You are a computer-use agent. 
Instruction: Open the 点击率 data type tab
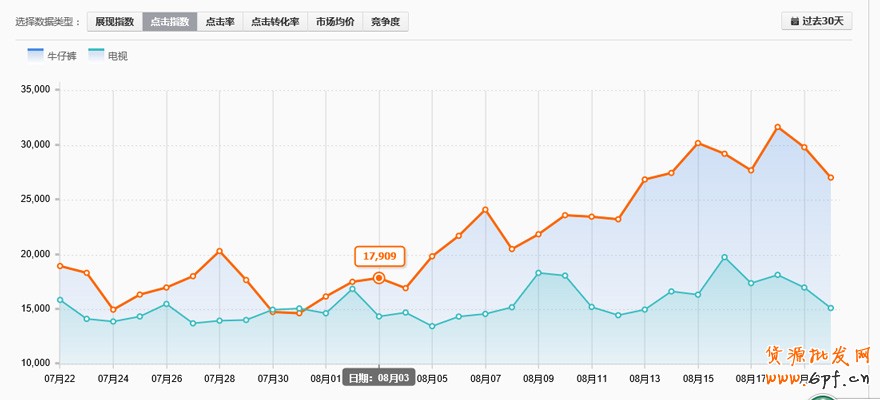pos(220,21)
